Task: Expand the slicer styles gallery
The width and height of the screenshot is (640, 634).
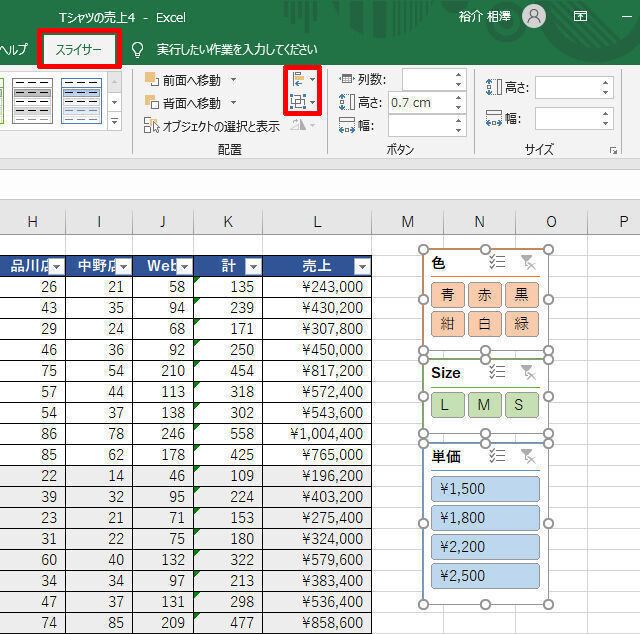Action: pos(115,122)
